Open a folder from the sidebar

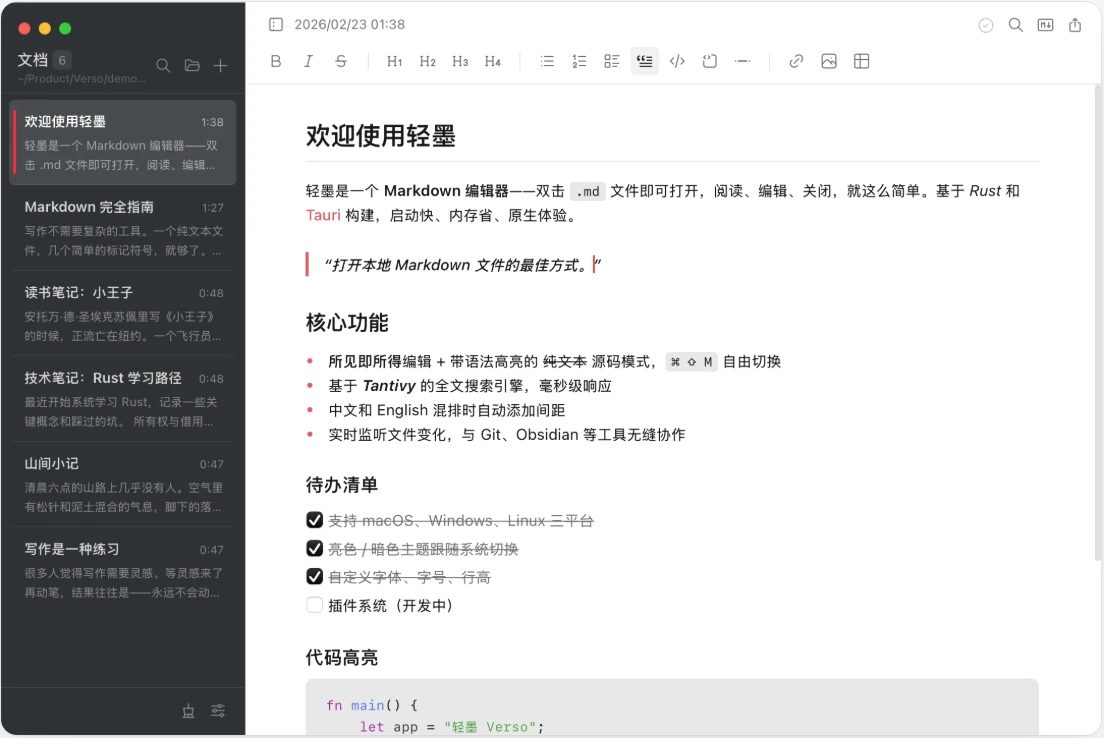(x=192, y=65)
